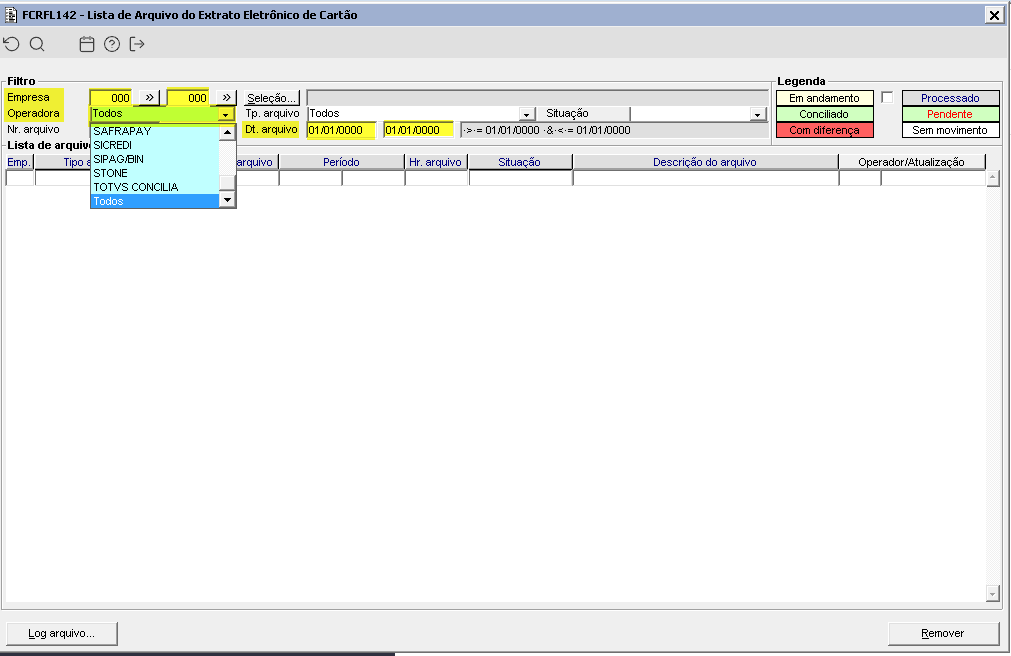Close the FCRFL142 window
The height and width of the screenshot is (656, 1011).
(x=994, y=15)
